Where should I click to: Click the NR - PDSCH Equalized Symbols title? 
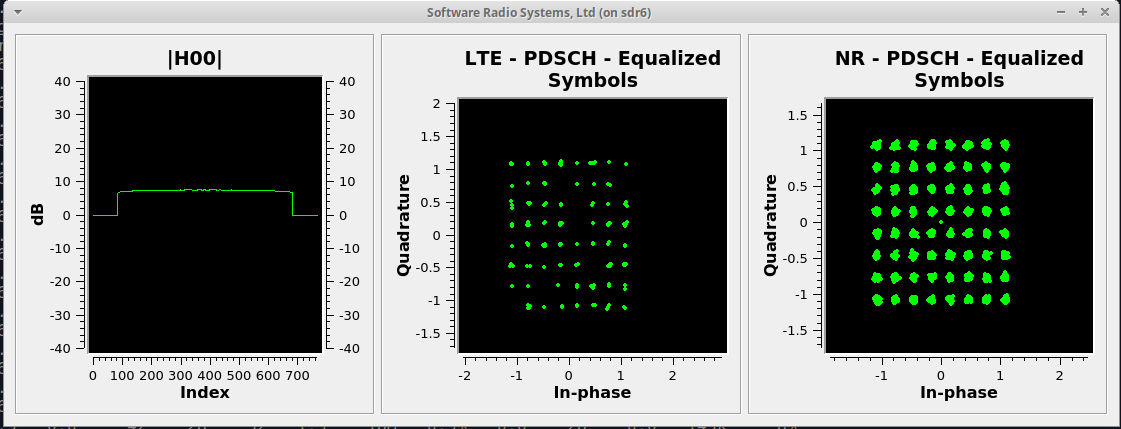pyautogui.click(x=959, y=69)
